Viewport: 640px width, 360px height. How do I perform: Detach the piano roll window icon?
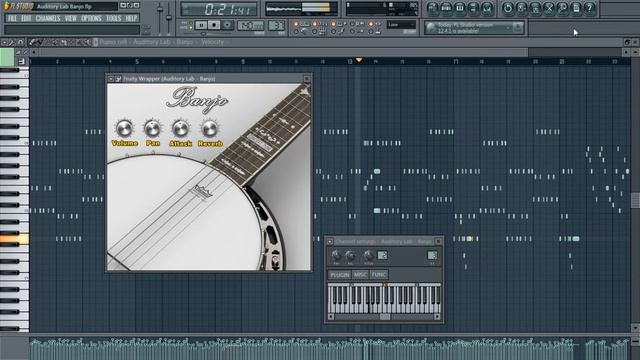pos(627,42)
